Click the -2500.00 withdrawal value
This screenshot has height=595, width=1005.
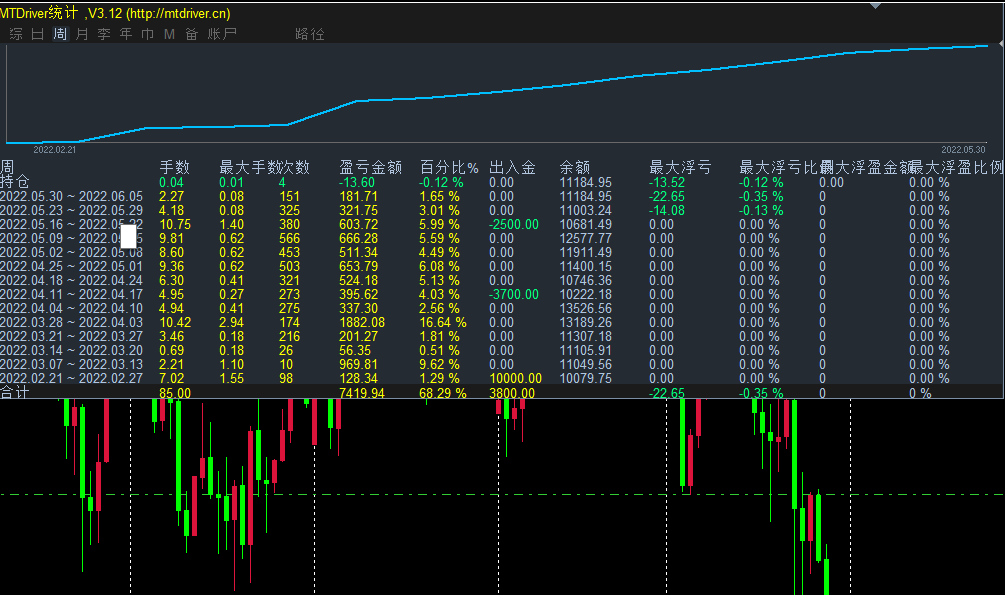pos(514,224)
